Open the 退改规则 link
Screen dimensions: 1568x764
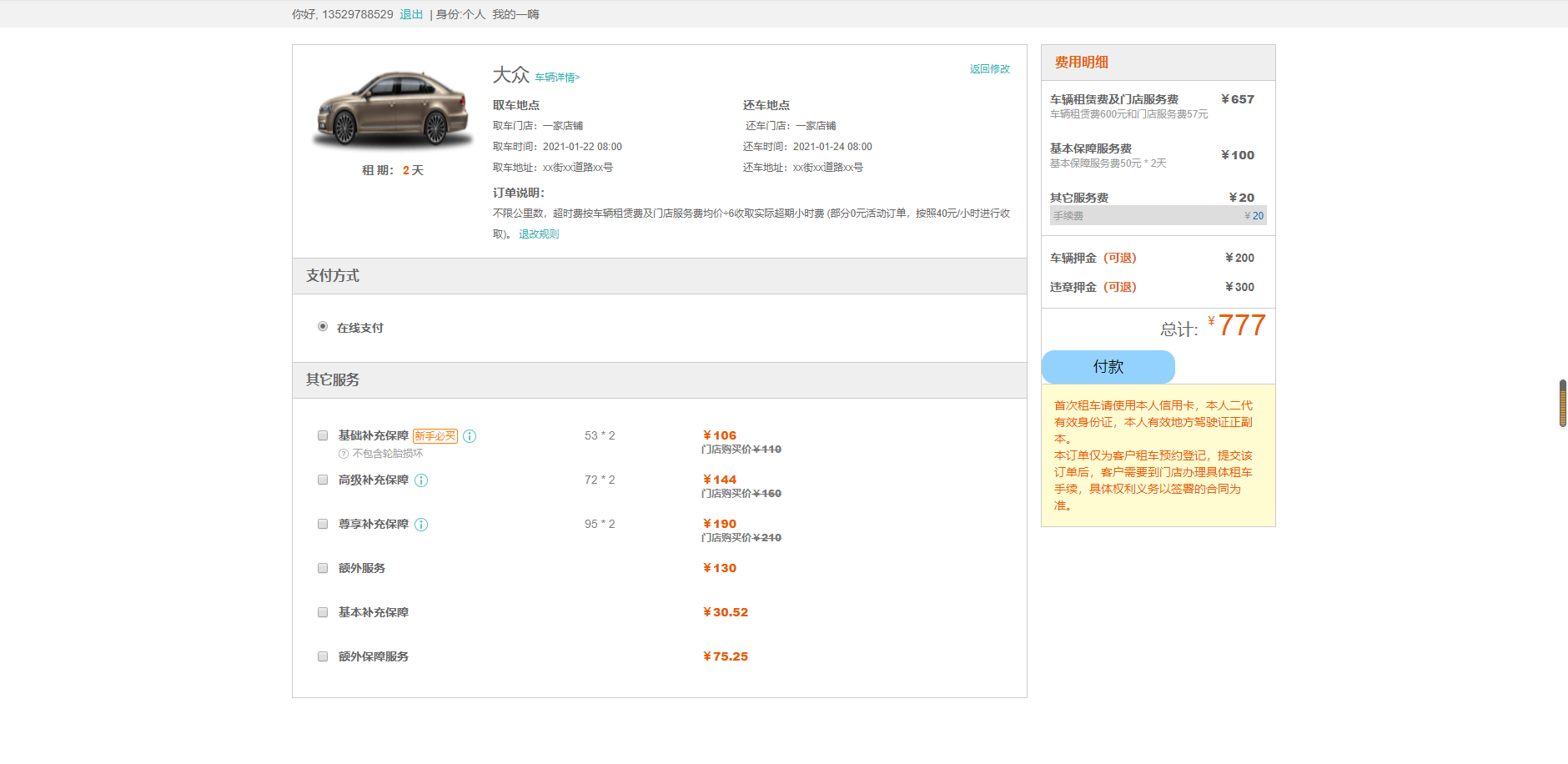pyautogui.click(x=539, y=234)
